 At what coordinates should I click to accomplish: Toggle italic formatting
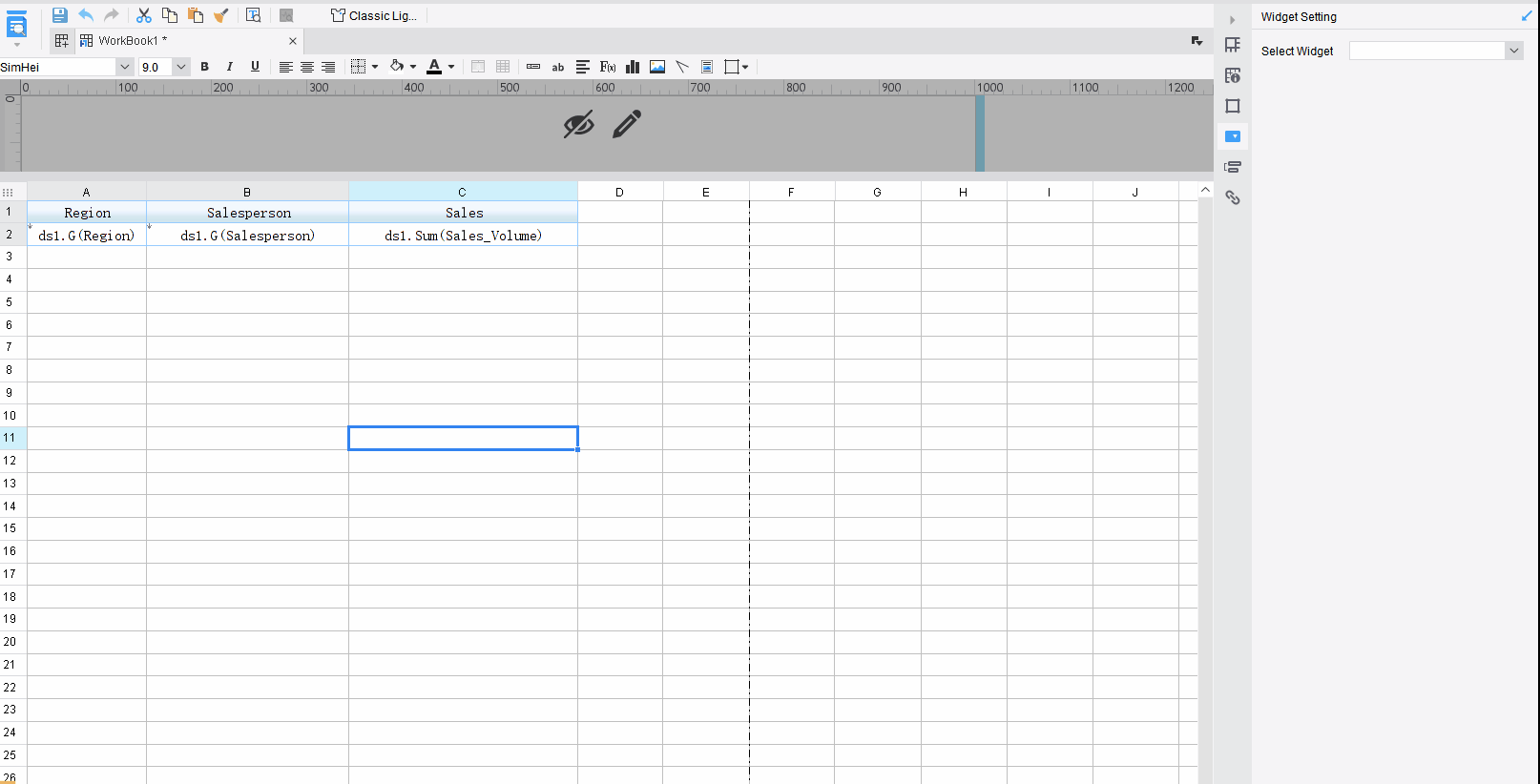(x=229, y=67)
